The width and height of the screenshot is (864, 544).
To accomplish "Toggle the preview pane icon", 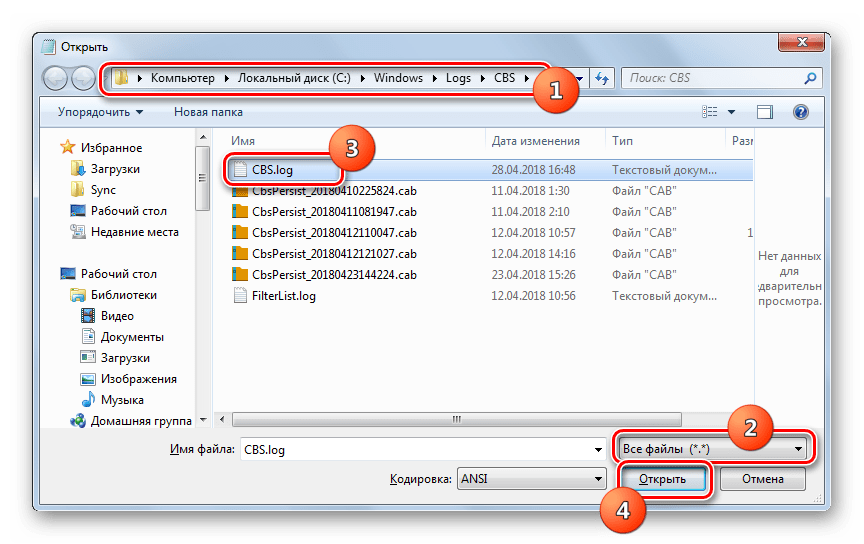I will point(765,112).
